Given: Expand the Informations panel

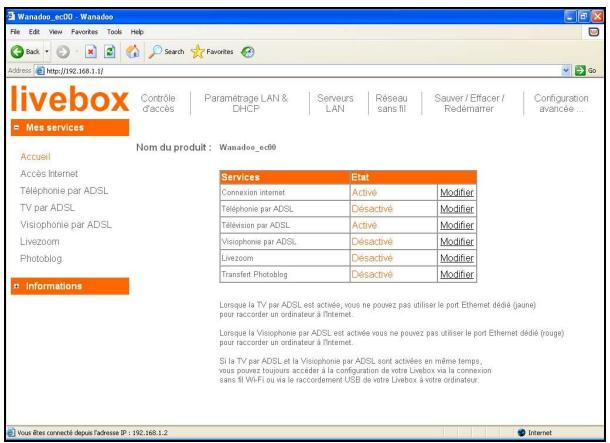Looking at the screenshot, I should 16,286.
